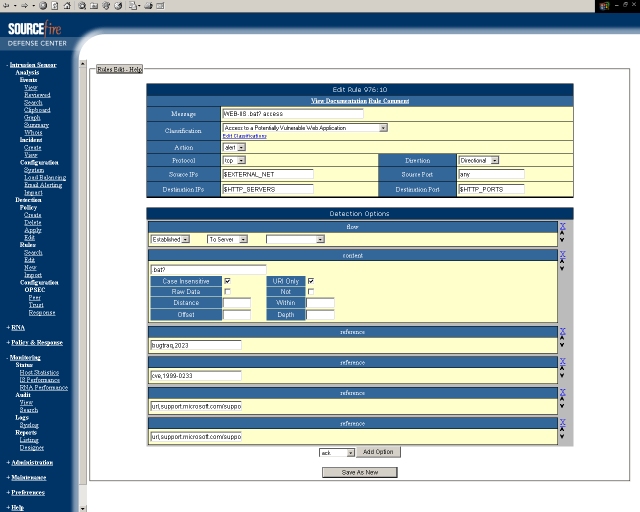Move the content option up with its arrow
Screen dimensions: 640x512
coord(562,261)
